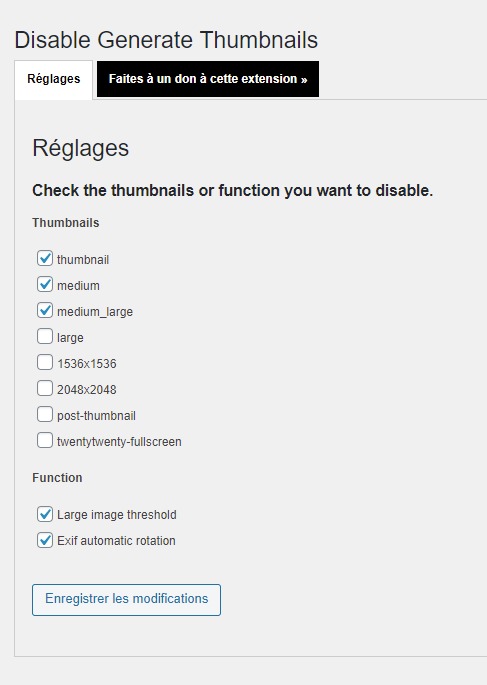
Task: Open the Réglages tab
Action: 54,80
